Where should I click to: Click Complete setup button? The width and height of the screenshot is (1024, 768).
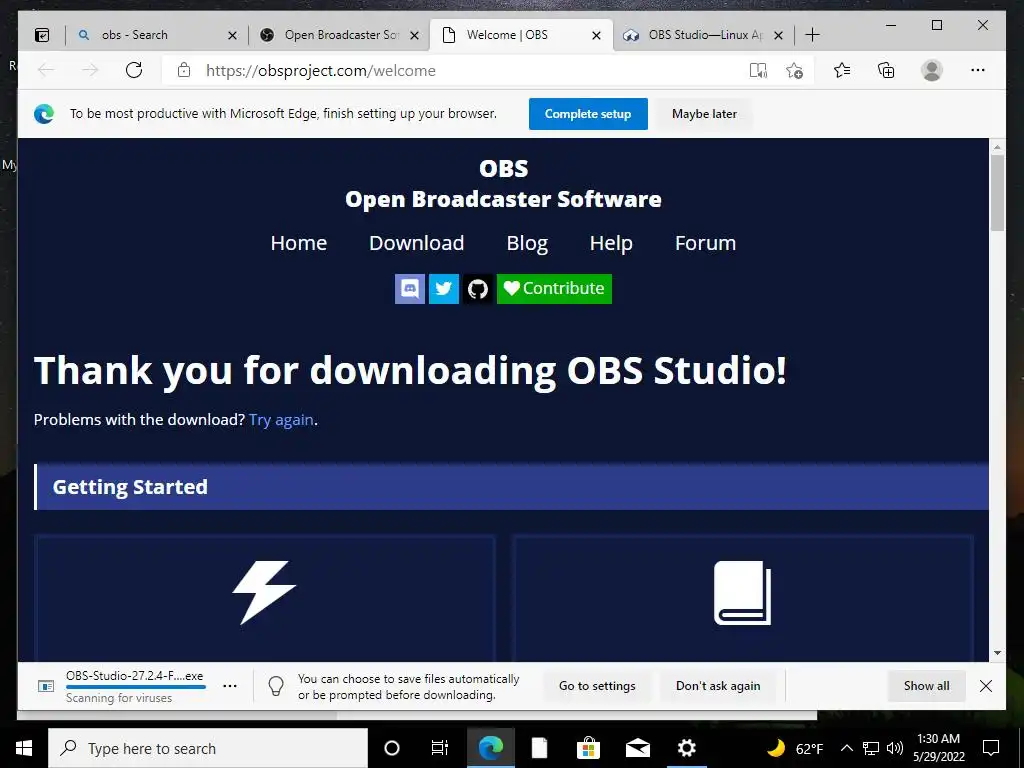(588, 114)
